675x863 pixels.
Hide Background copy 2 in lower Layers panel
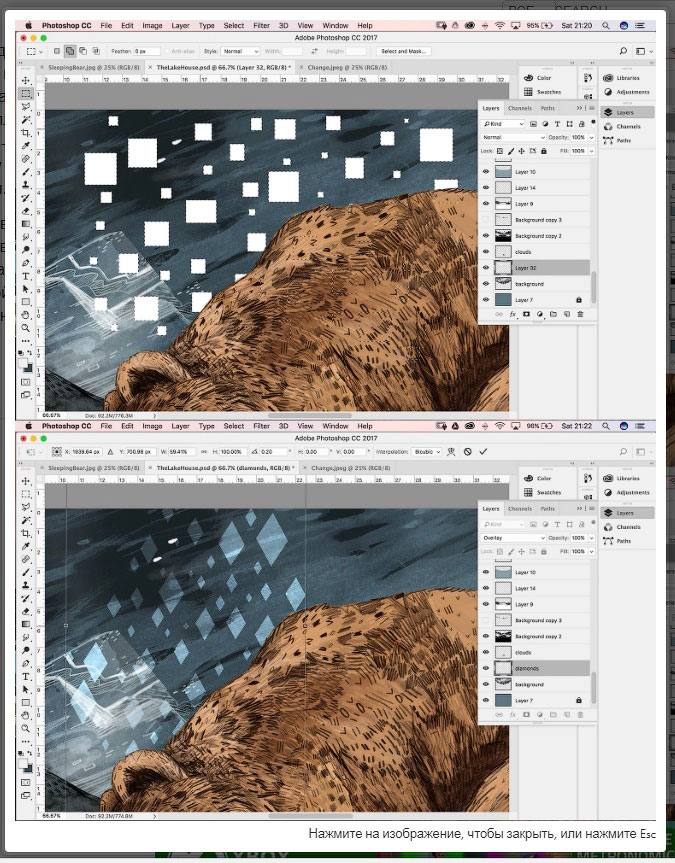(486, 636)
